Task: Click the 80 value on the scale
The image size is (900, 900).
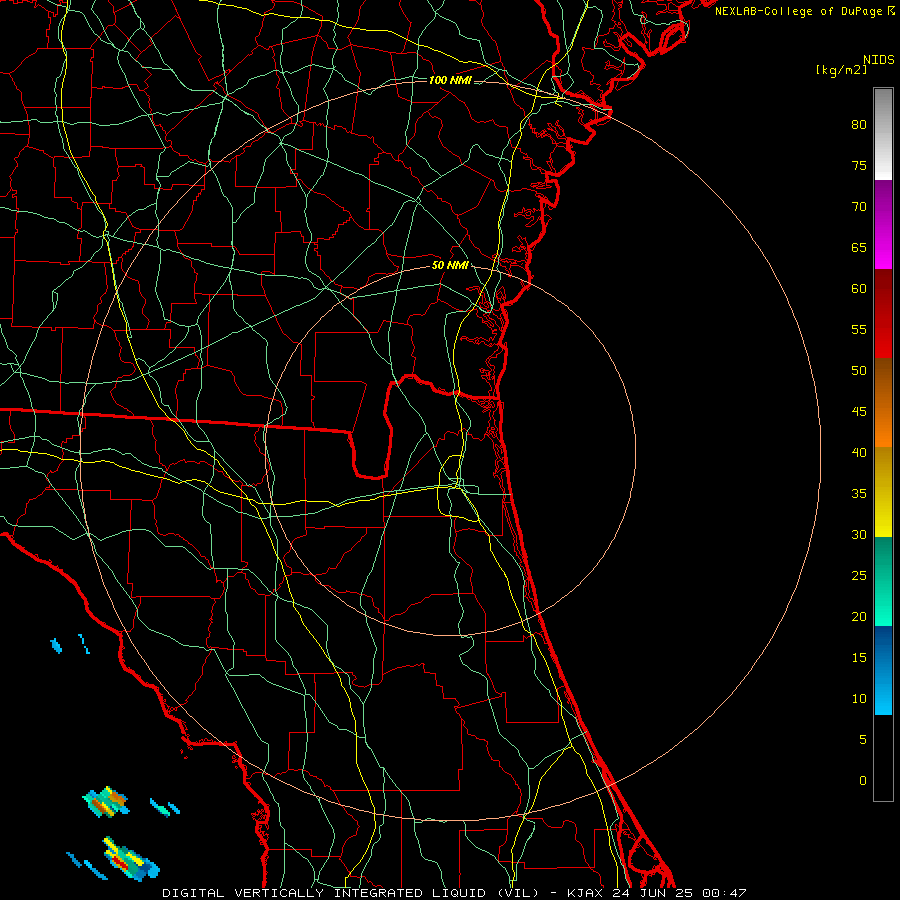Action: click(859, 125)
